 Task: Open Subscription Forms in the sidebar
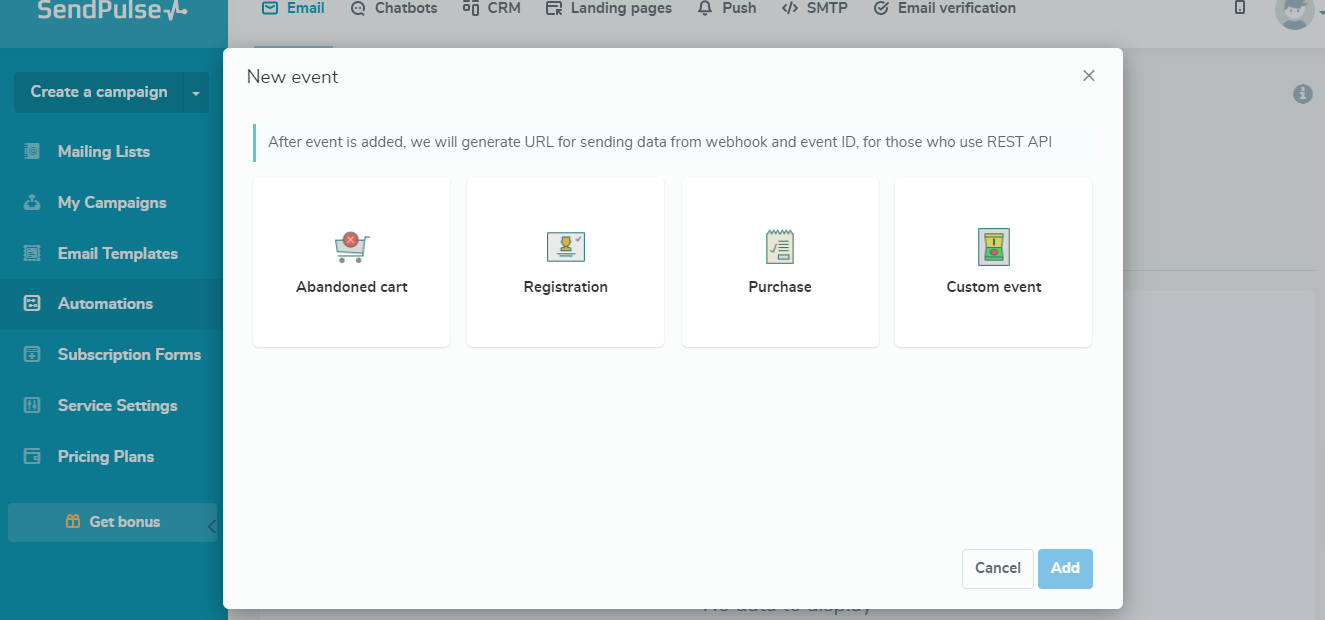pyautogui.click(x=129, y=355)
